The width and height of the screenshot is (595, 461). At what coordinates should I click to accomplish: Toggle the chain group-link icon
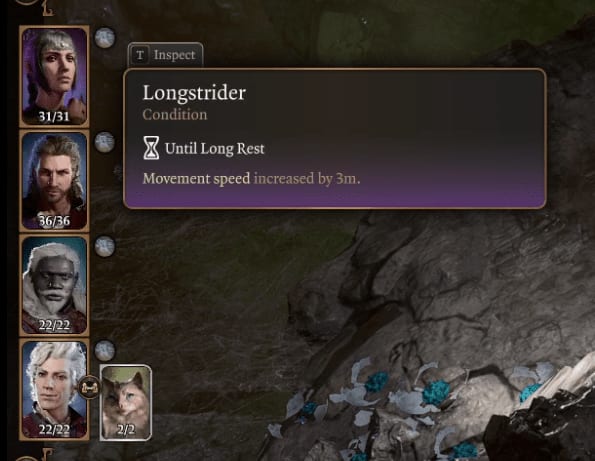pos(90,388)
